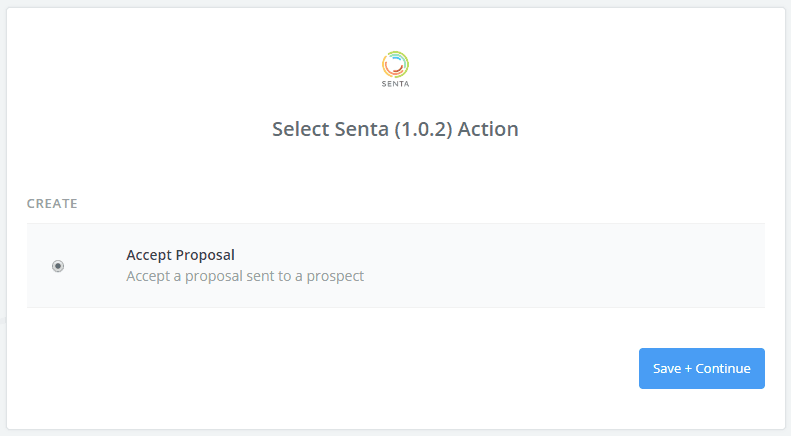Click the SENTA wordmark under the logo

point(395,86)
